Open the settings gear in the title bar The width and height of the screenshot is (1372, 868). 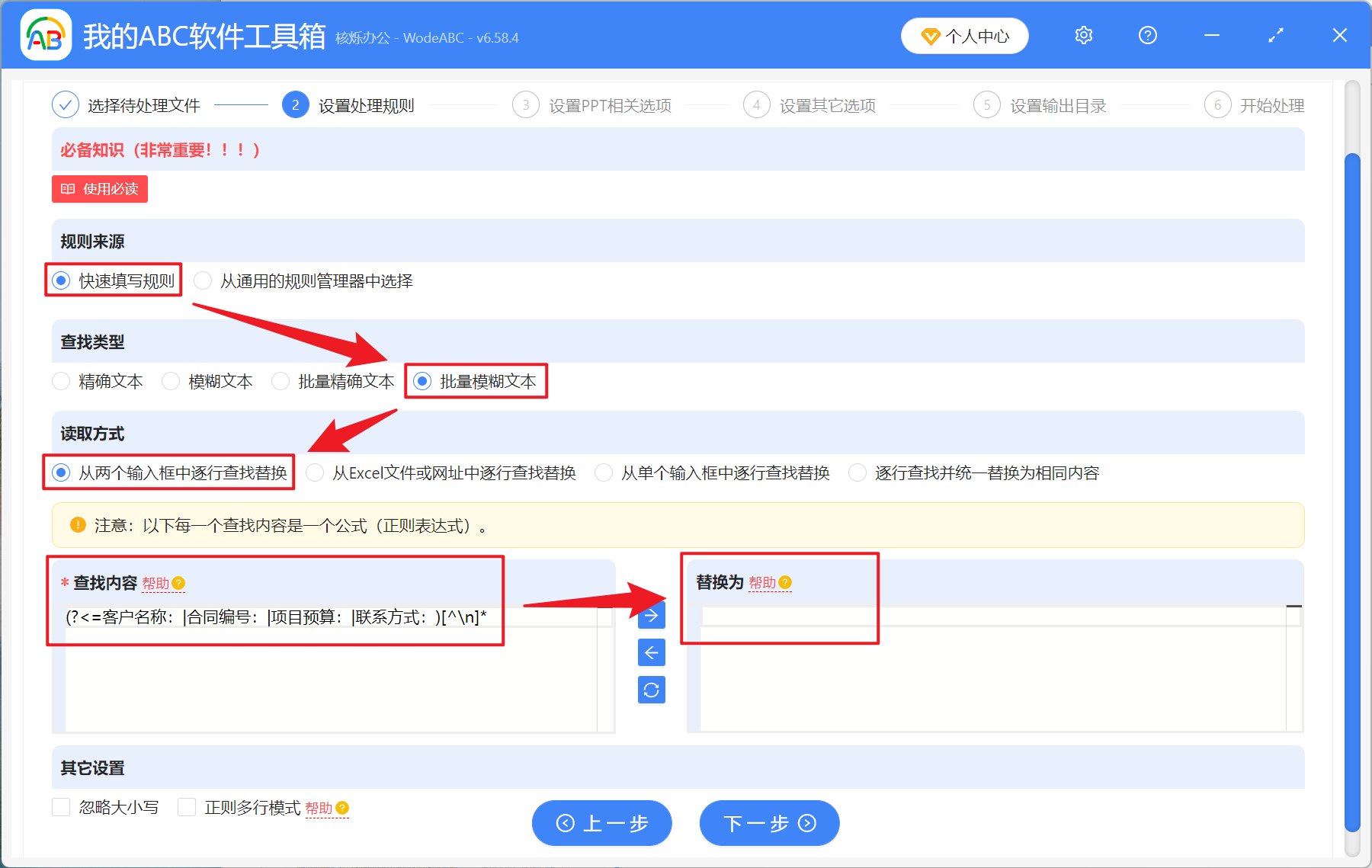pos(1083,35)
